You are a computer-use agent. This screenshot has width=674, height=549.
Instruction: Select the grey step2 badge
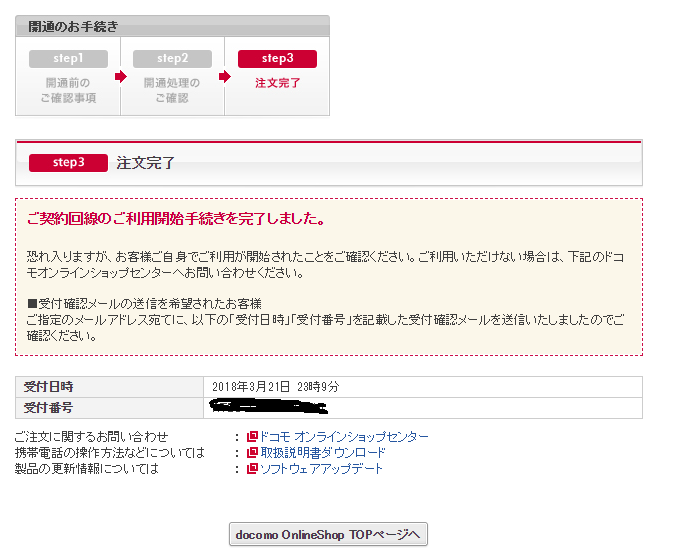point(172,59)
